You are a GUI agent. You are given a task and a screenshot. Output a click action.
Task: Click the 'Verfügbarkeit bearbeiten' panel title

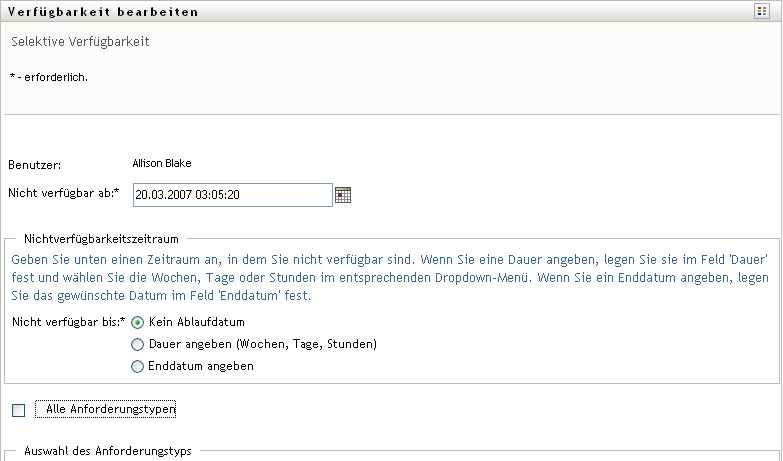pos(103,12)
